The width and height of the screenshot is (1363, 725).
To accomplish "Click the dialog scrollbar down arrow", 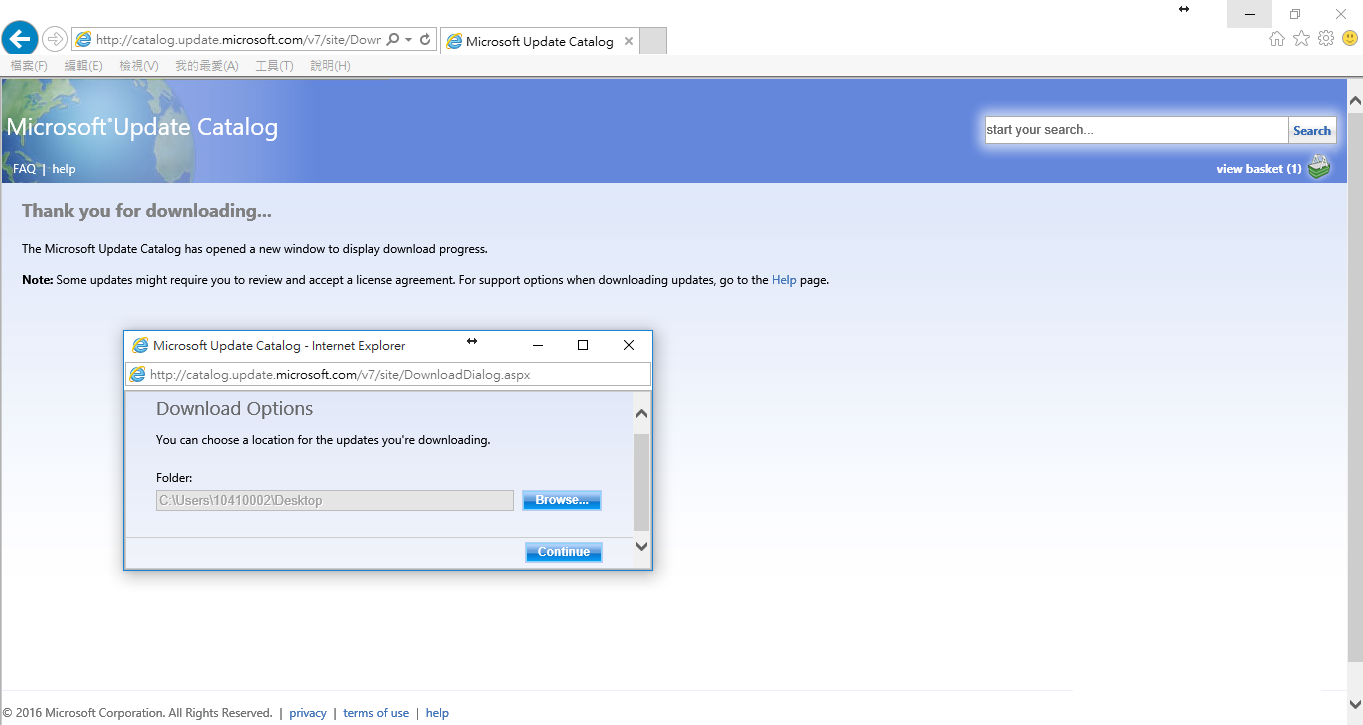I will tap(642, 547).
